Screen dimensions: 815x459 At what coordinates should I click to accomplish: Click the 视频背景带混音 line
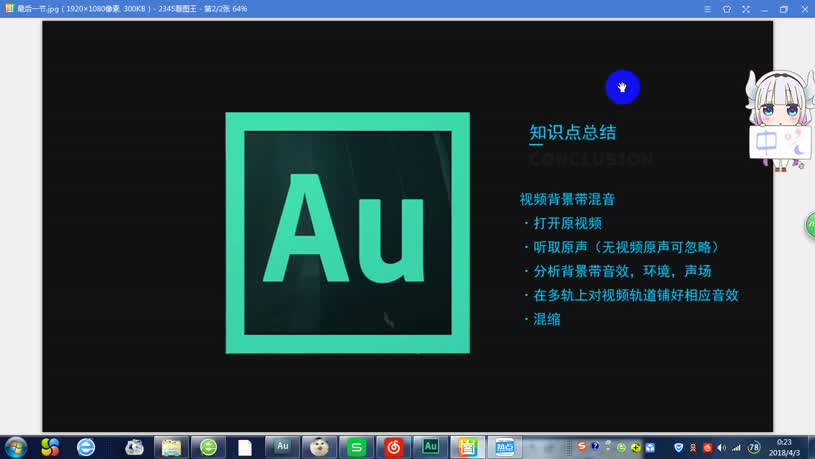568,199
